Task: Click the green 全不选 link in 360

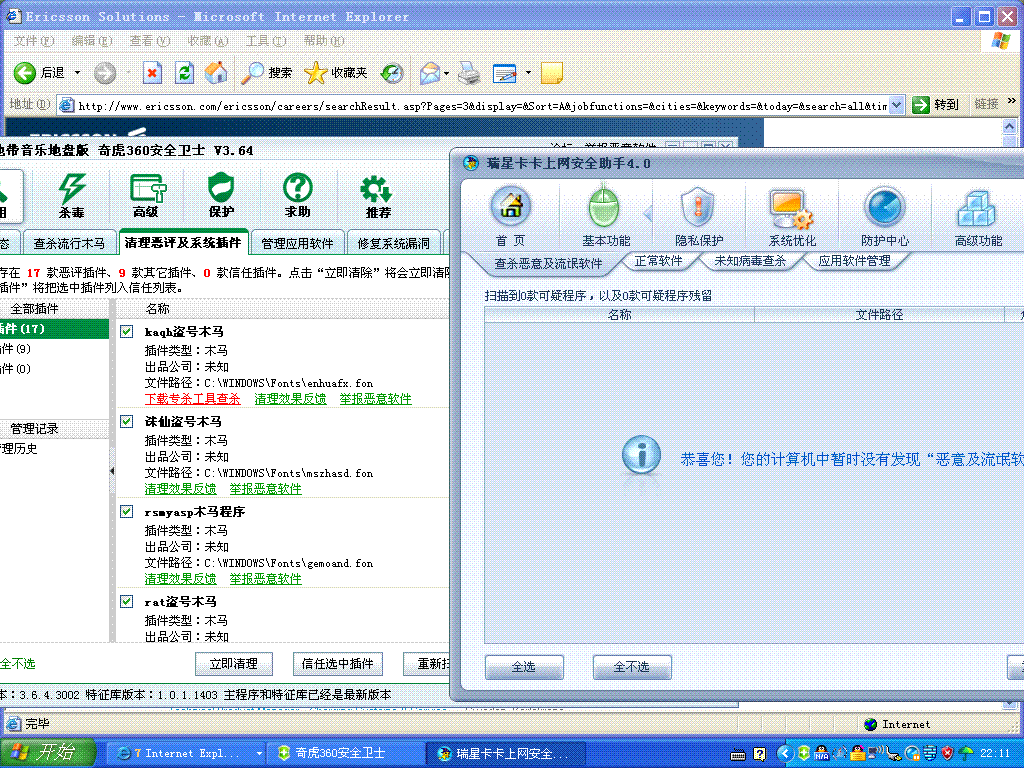Action: coord(18,664)
